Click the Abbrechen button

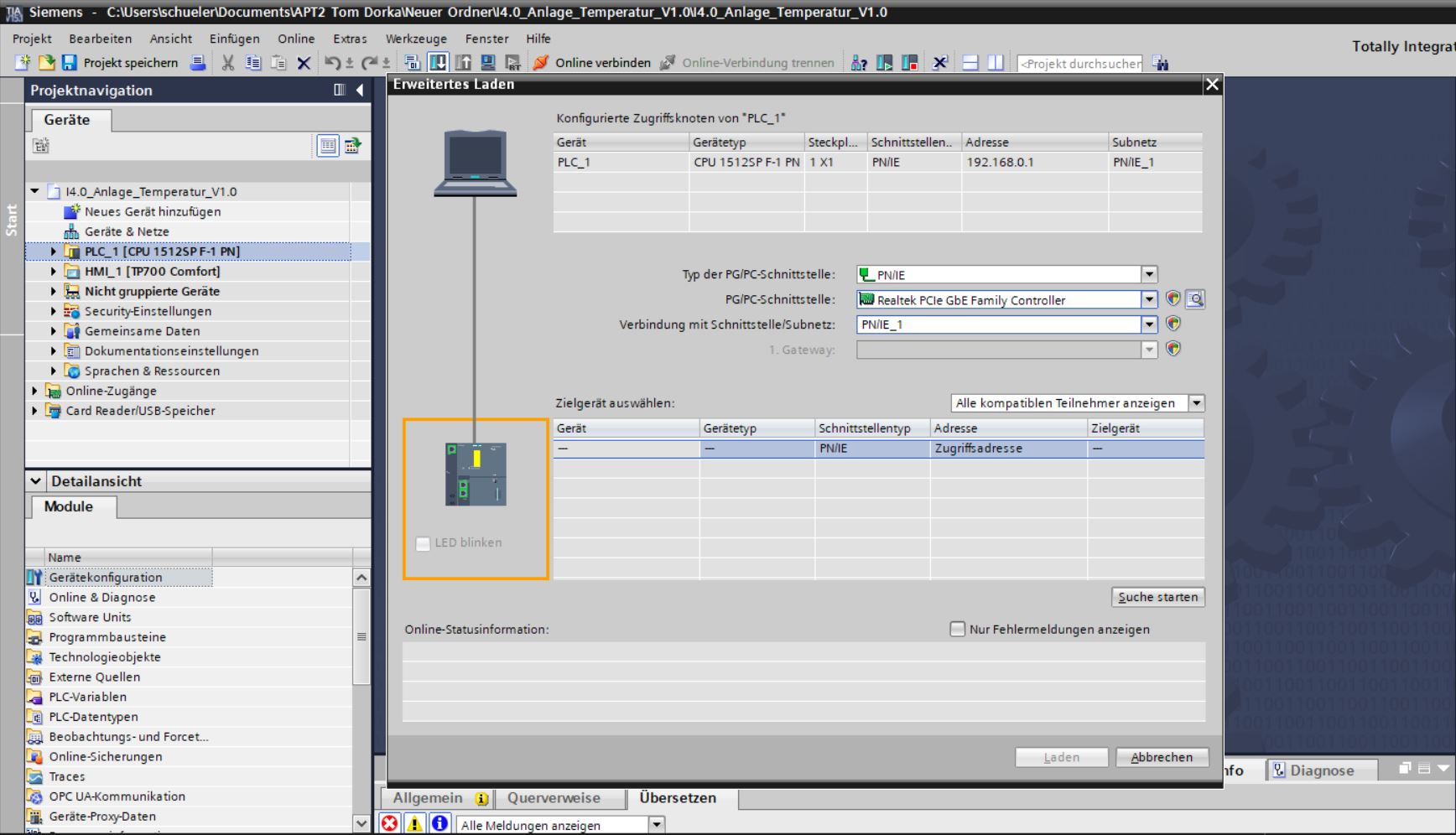[1161, 757]
